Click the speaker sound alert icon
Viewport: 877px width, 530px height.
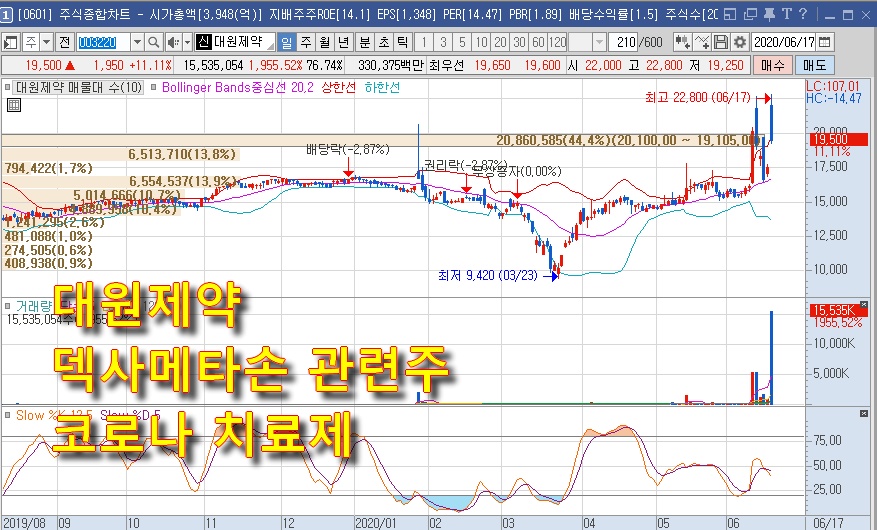(x=173, y=42)
